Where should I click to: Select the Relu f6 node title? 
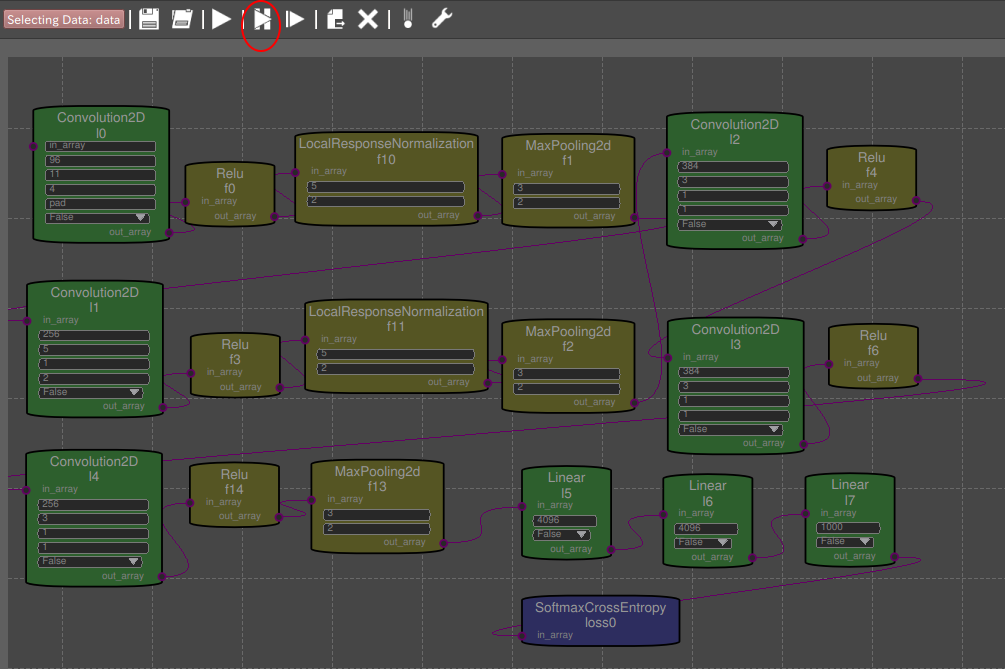point(873,343)
